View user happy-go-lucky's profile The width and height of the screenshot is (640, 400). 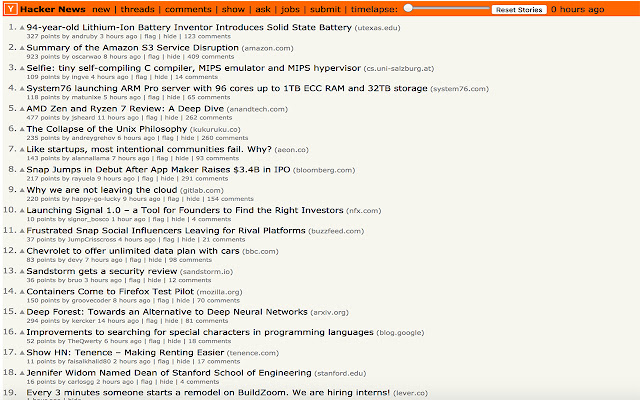[x=96, y=199]
